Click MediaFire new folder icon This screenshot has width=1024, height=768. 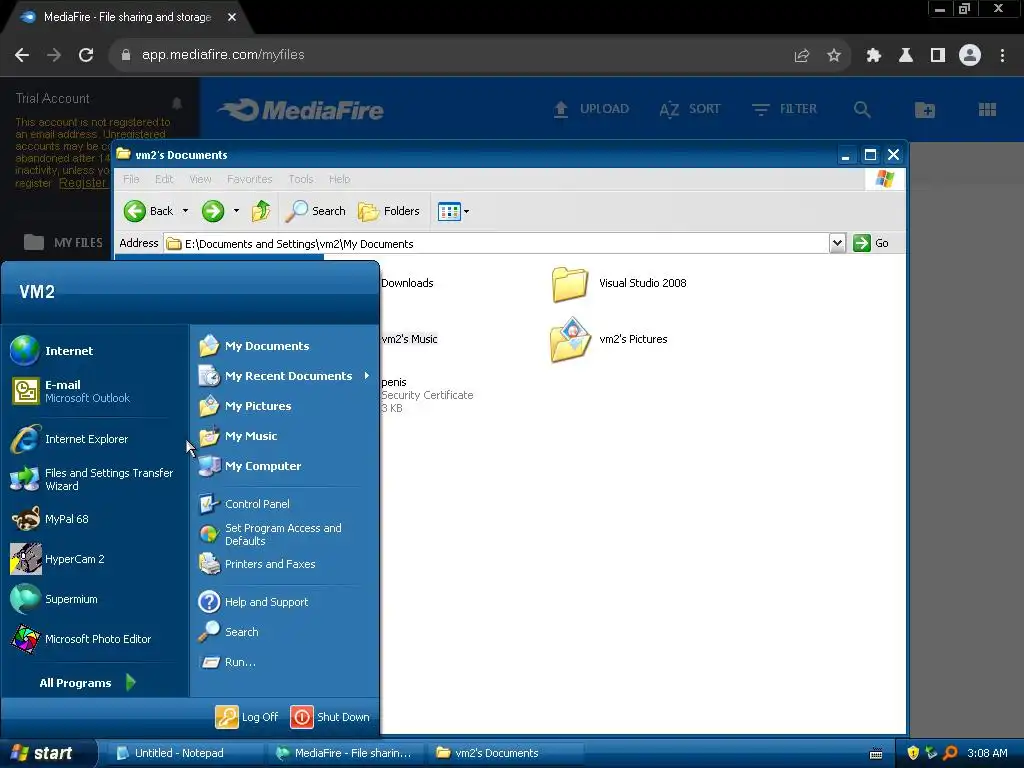pos(925,110)
